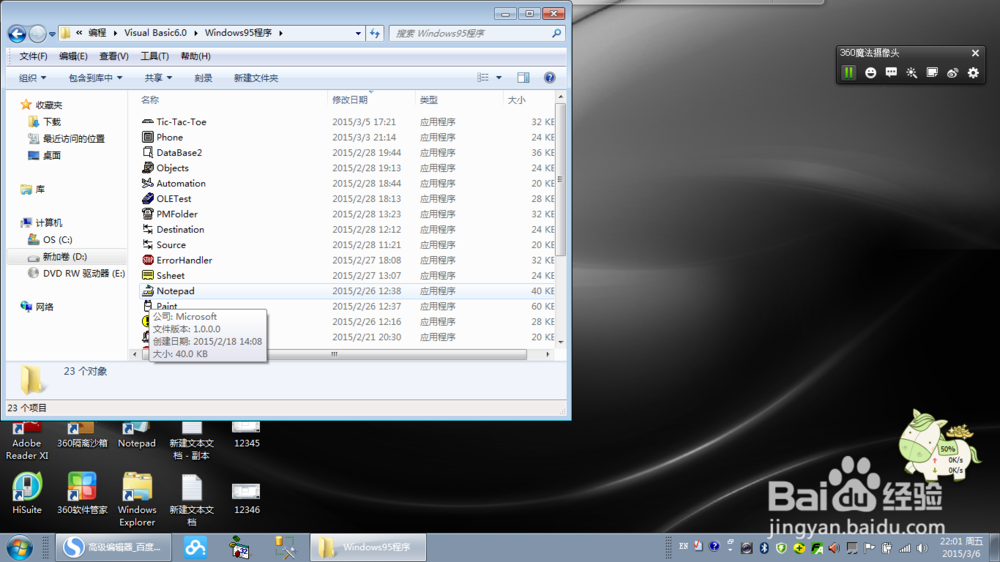Open recent pages dropdown beside nav arrows
Screen dimensions: 1000x562
coord(52,34)
